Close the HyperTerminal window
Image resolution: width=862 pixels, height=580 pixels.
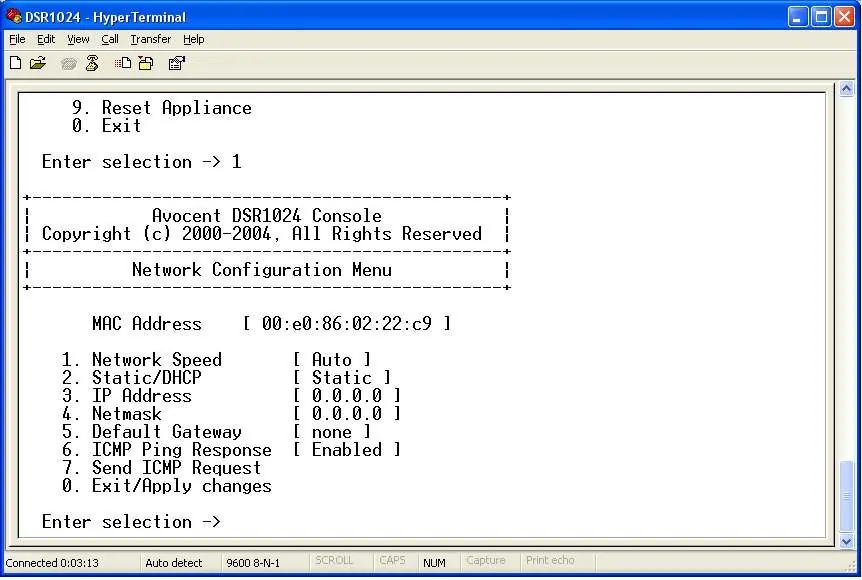pos(844,16)
